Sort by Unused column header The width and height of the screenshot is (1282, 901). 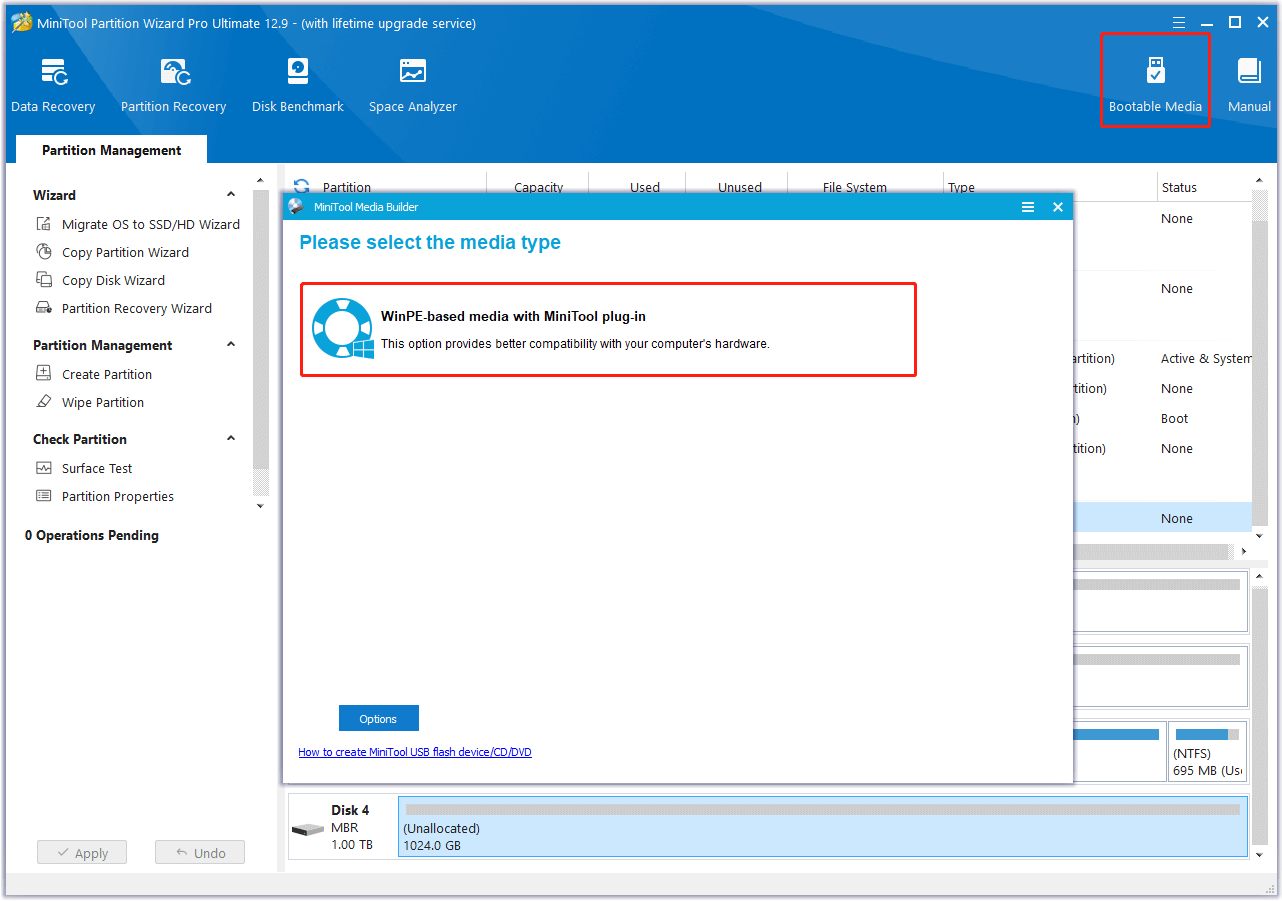point(740,187)
